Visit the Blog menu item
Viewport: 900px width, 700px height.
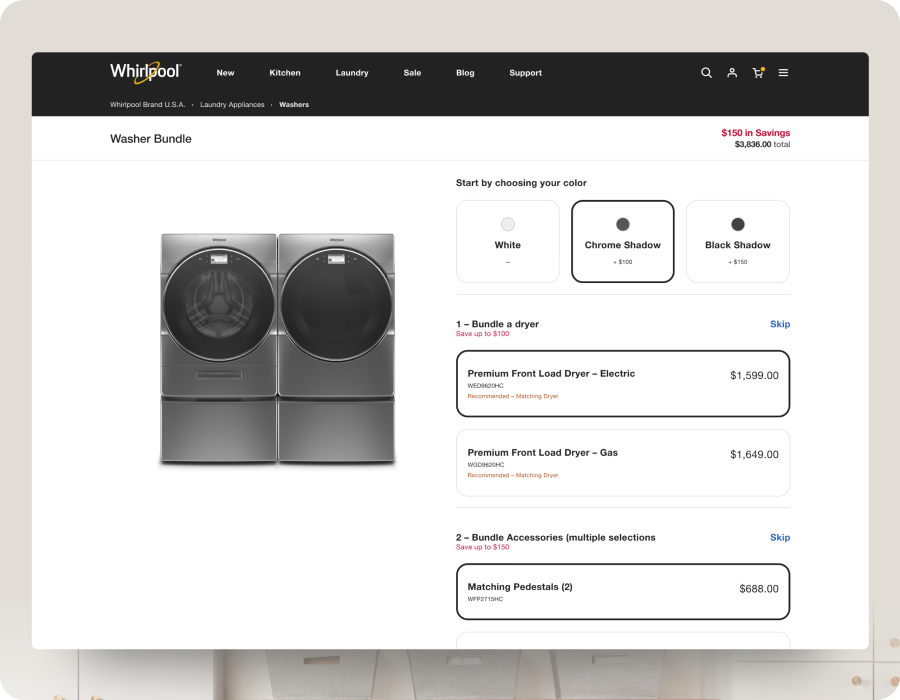pyautogui.click(x=465, y=73)
